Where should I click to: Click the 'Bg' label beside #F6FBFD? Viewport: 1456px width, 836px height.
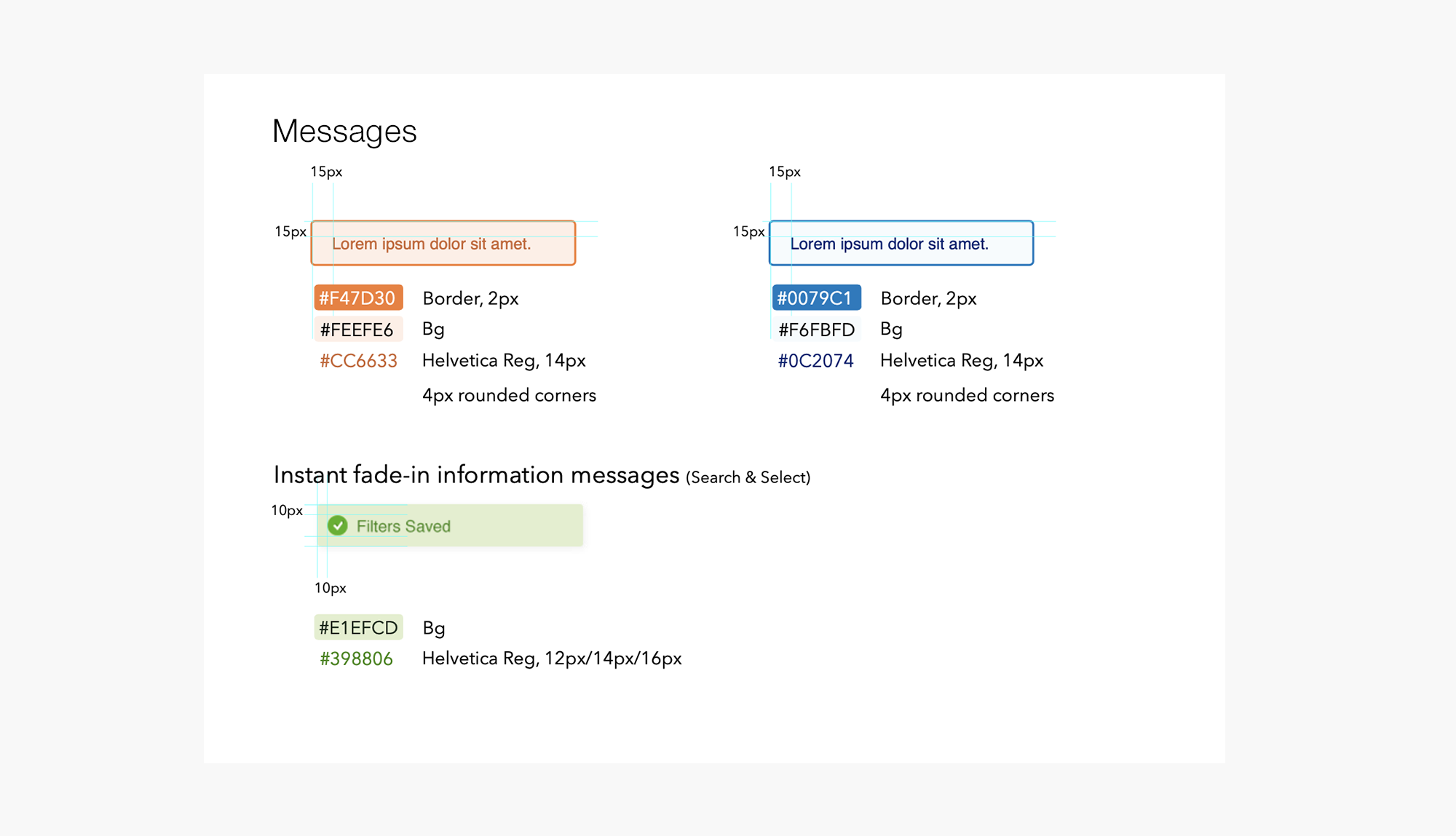click(x=891, y=329)
